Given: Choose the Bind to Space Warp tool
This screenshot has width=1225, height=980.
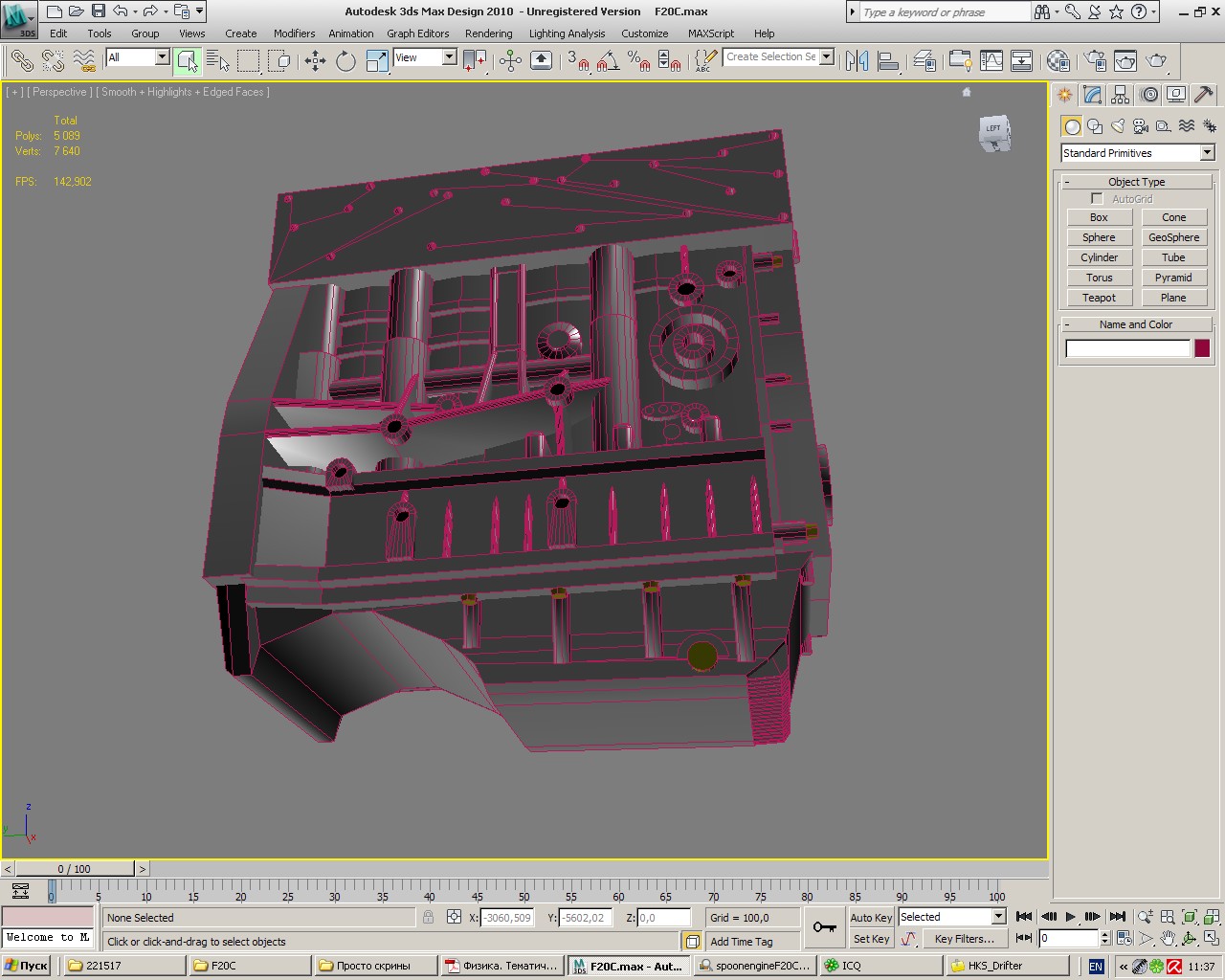Looking at the screenshot, I should click(x=84, y=61).
